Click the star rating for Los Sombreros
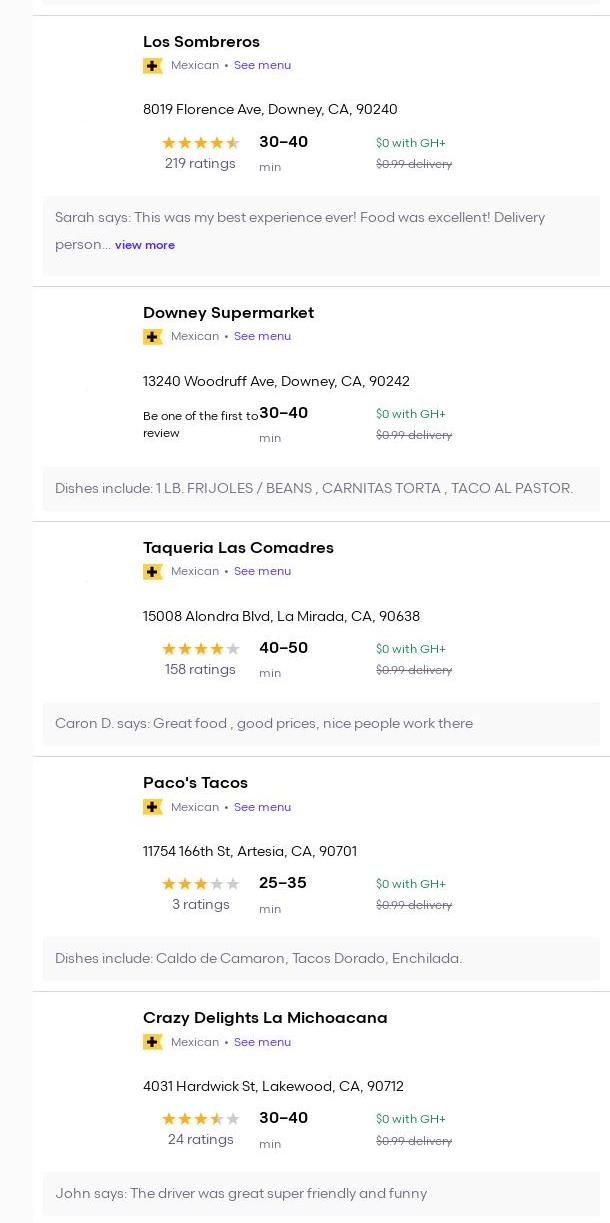 (200, 143)
